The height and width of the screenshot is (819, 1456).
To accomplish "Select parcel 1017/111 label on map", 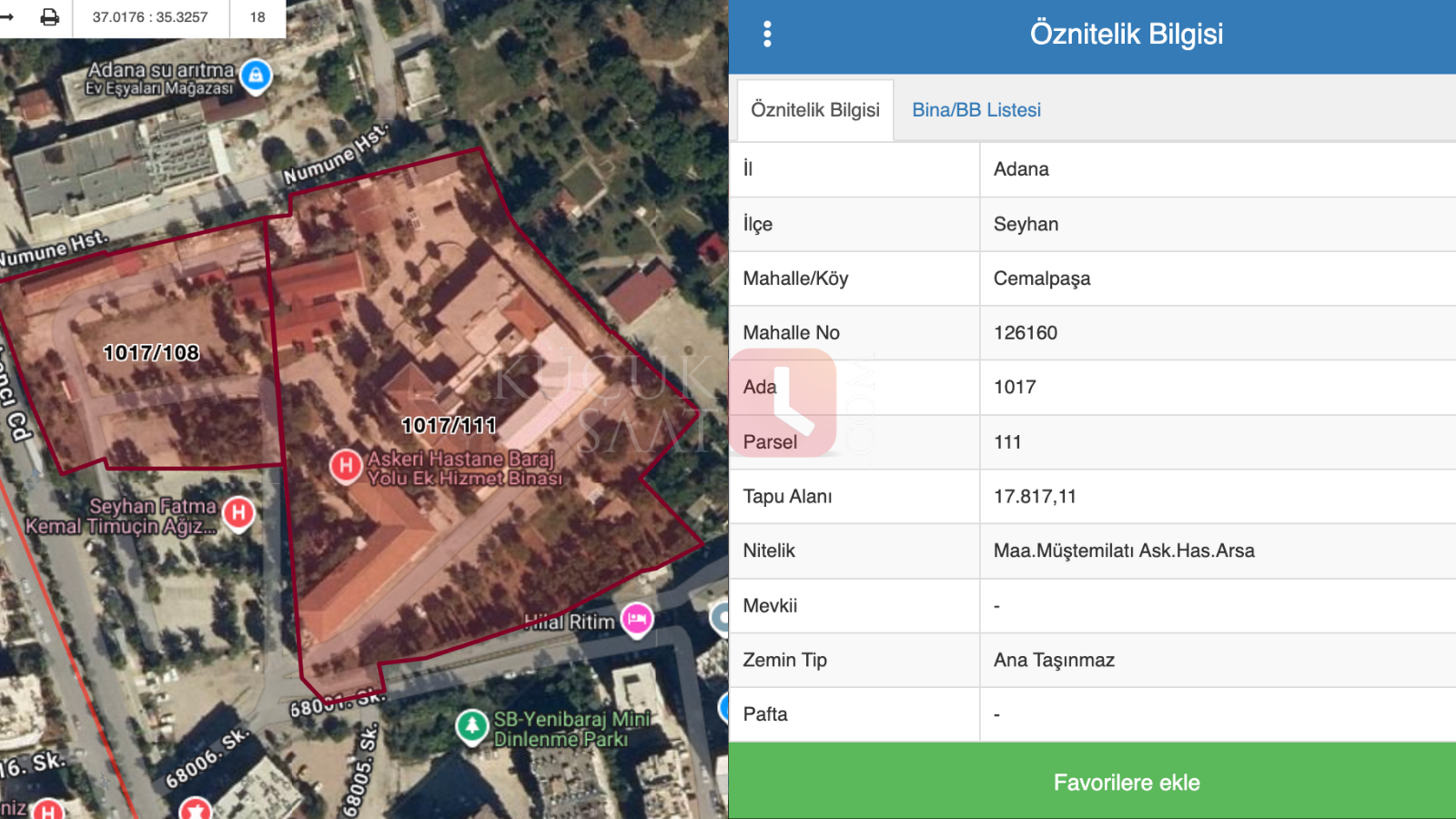I will pos(449,425).
